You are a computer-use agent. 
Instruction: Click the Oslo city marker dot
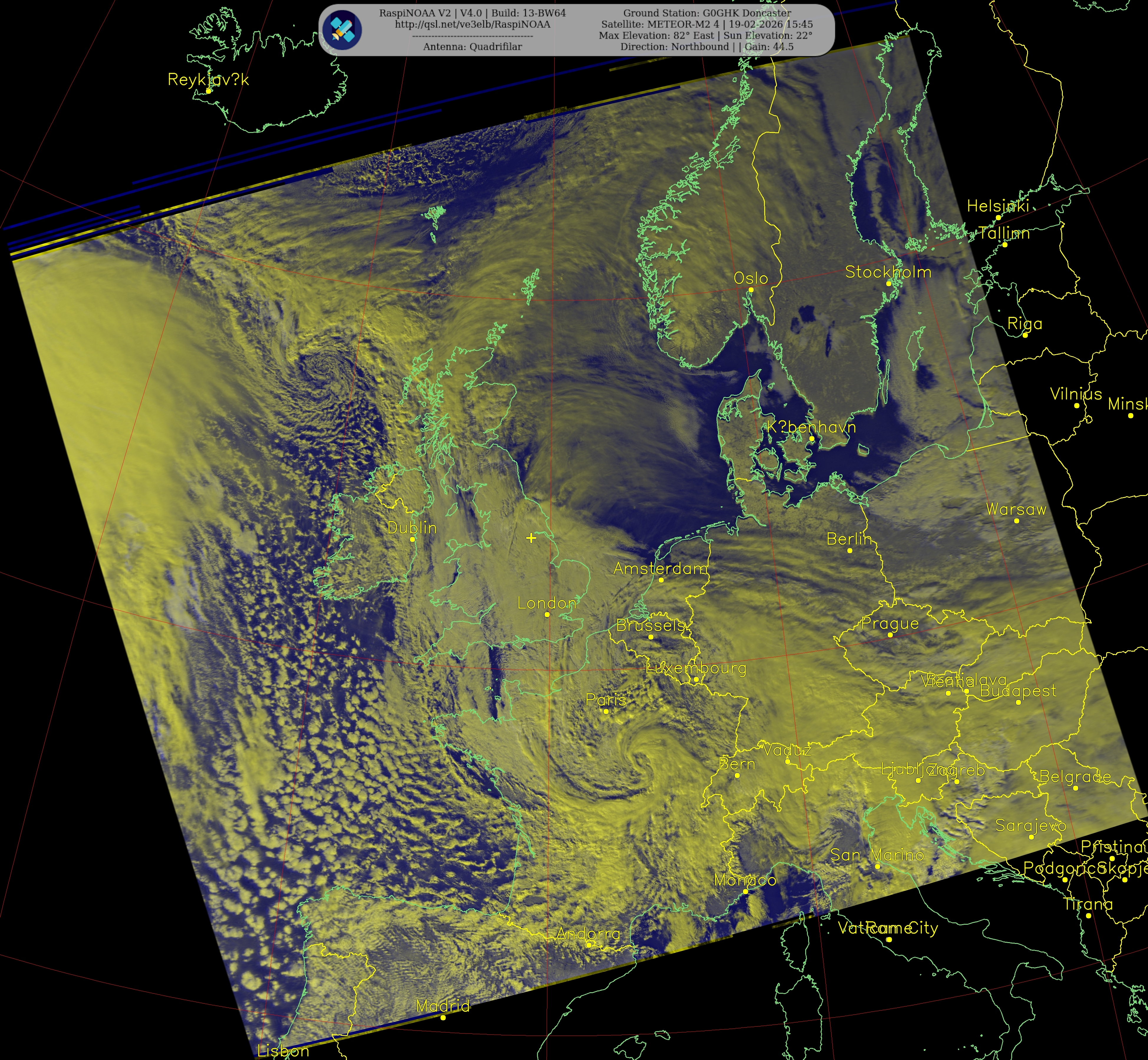pyautogui.click(x=751, y=290)
